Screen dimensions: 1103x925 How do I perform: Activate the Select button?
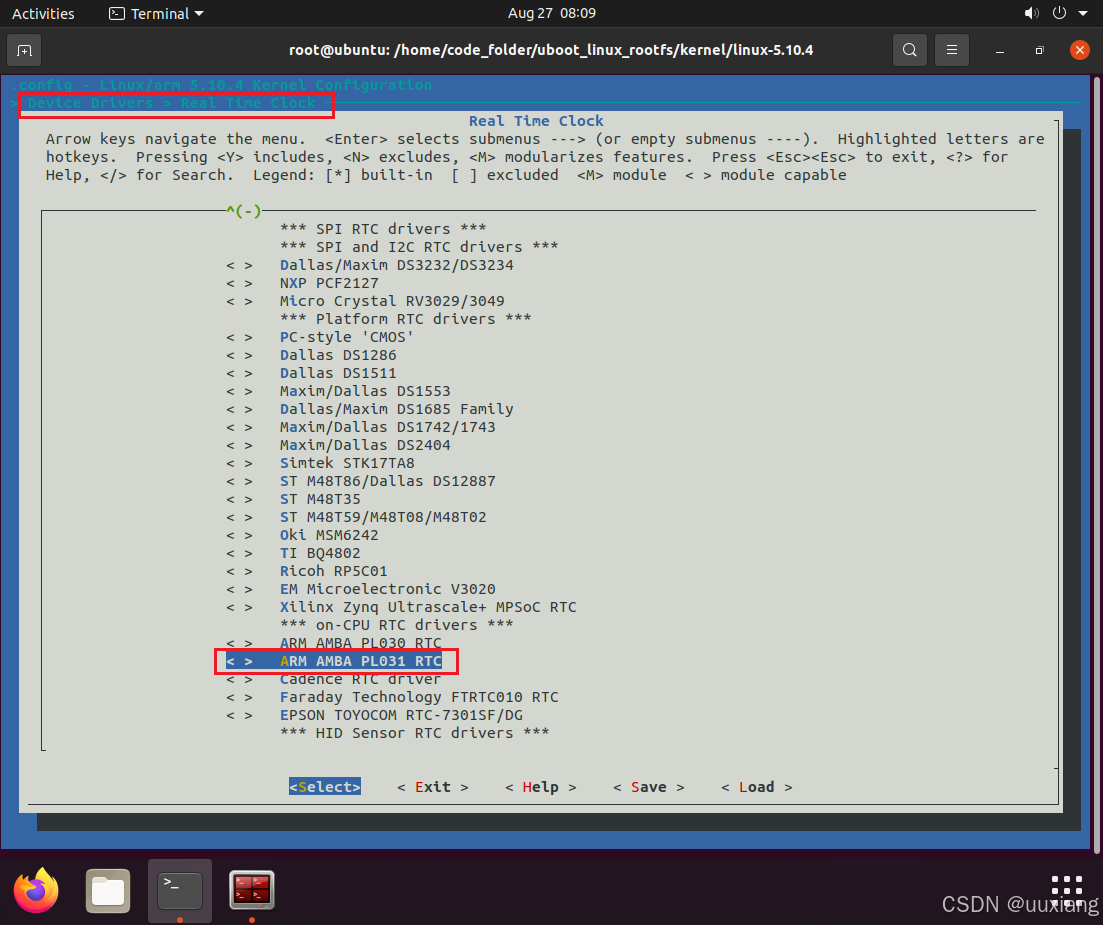pyautogui.click(x=325, y=787)
